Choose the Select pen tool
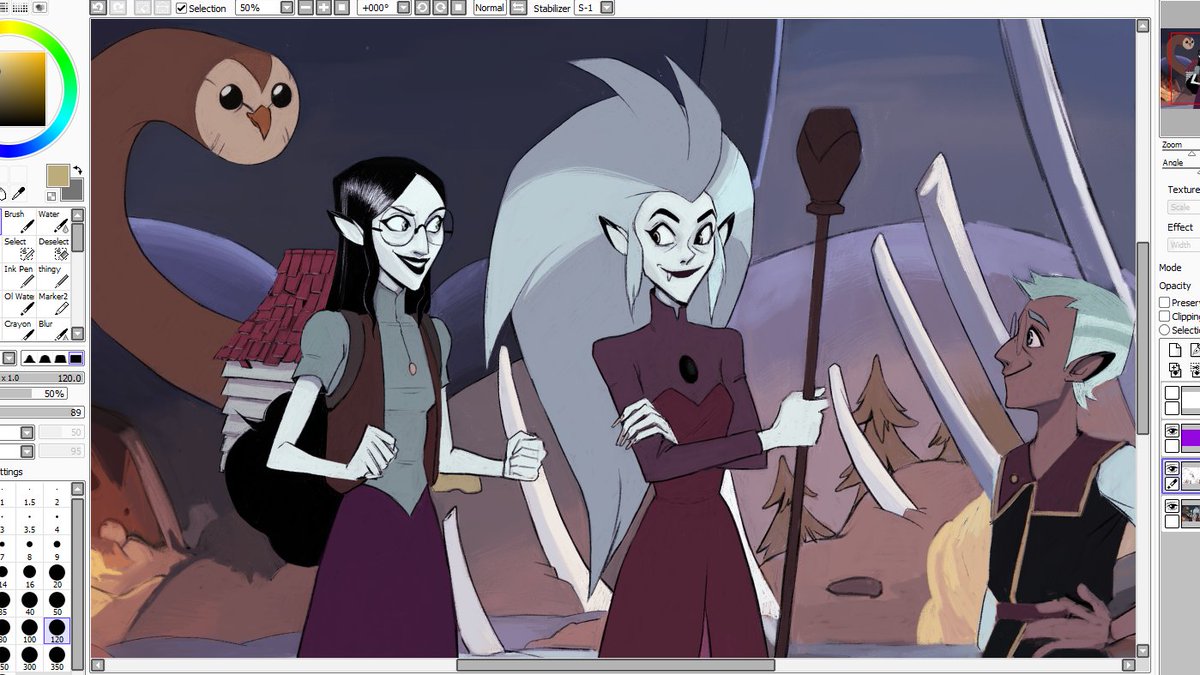The image size is (1200, 675). coord(19,248)
